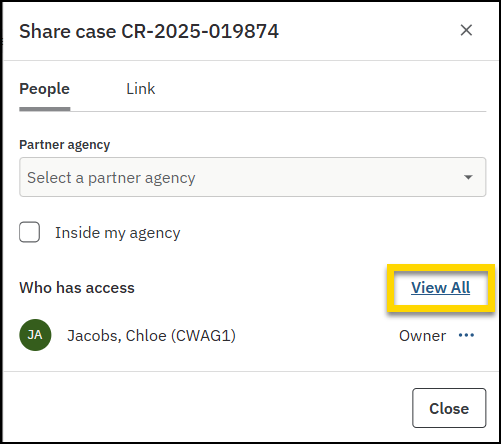This screenshot has height=444, width=501.
Task: Open the Select a partner agency combo box
Action: click(x=253, y=177)
